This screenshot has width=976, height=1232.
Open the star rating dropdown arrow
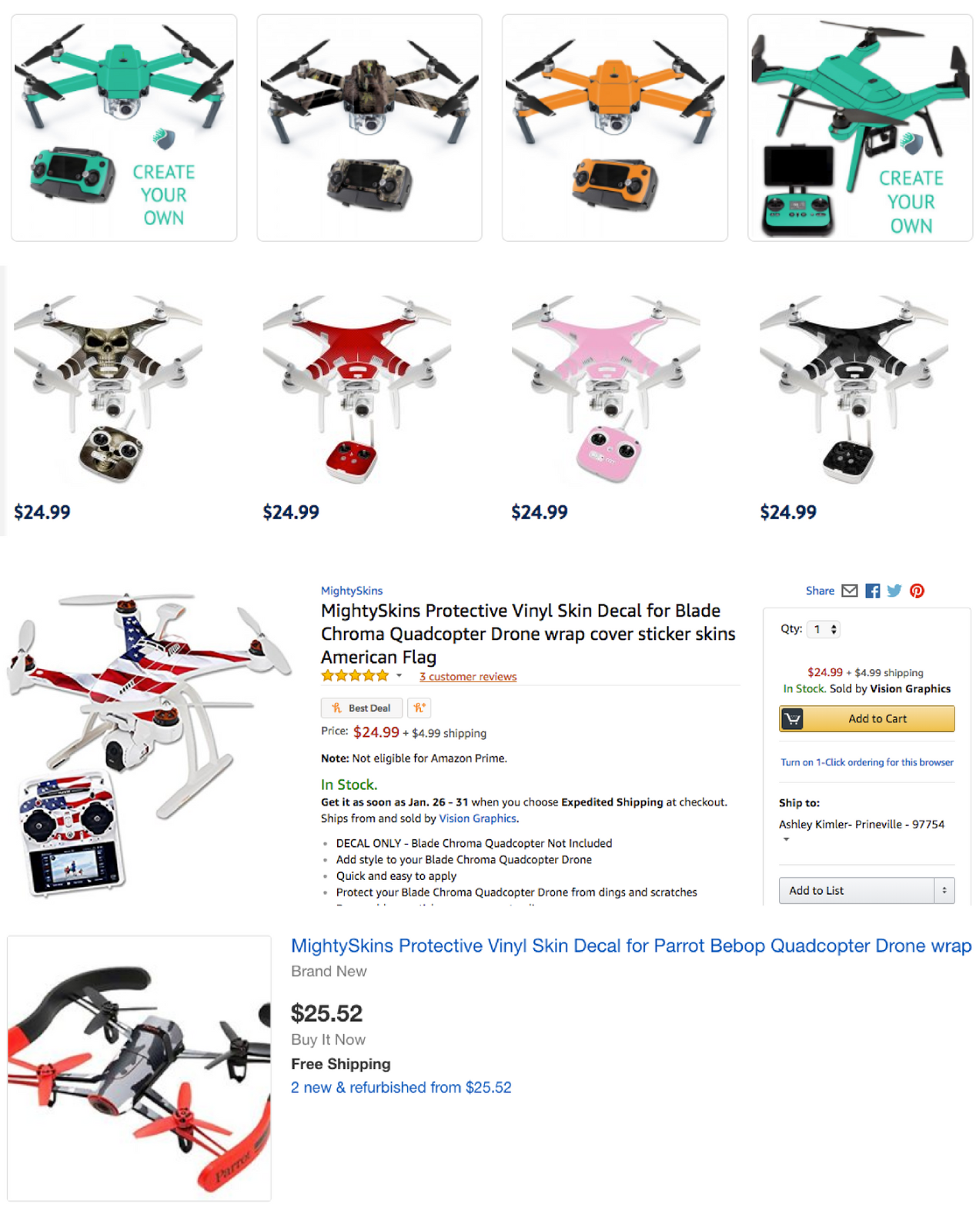pos(399,675)
